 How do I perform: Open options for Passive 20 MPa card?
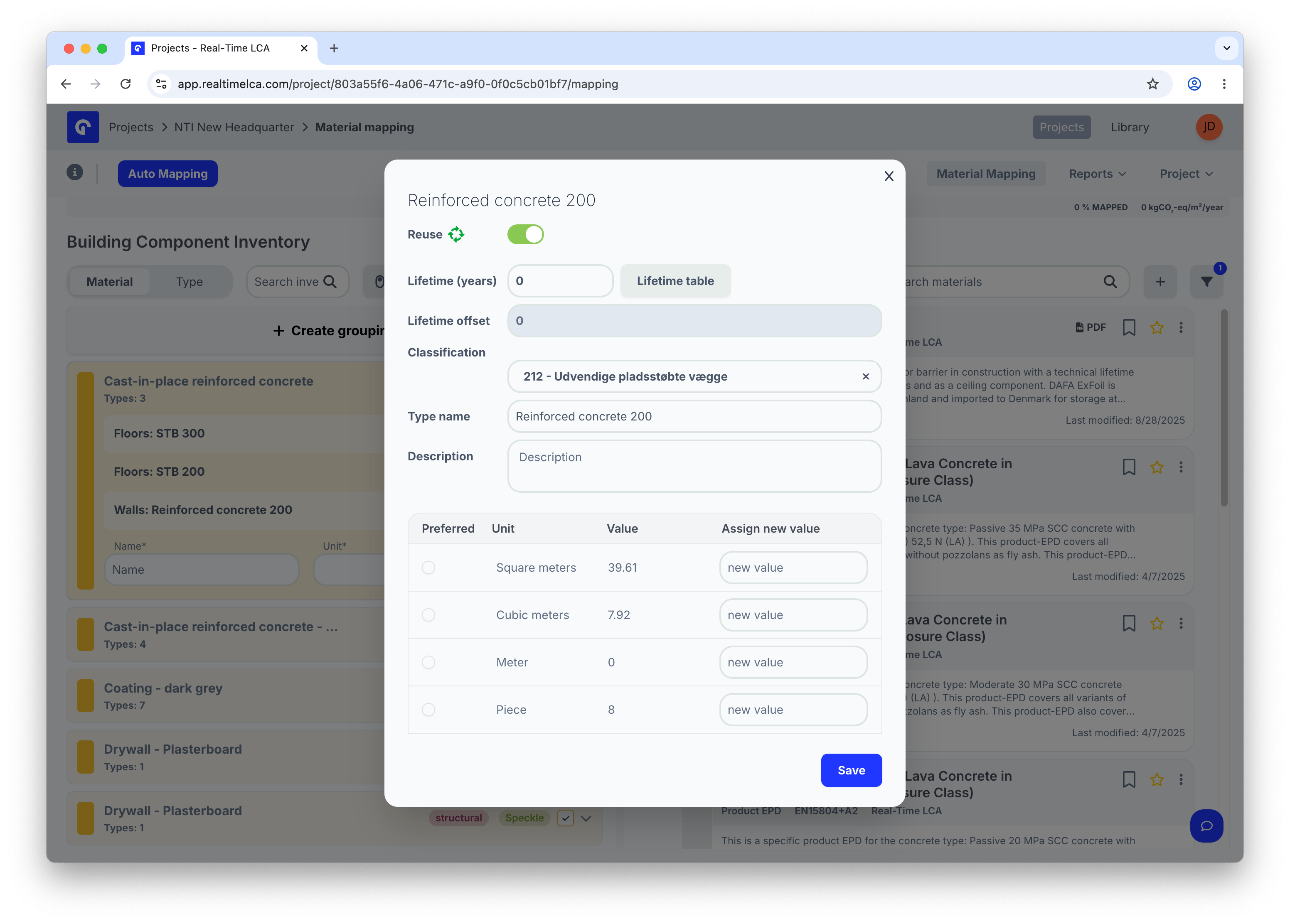(1181, 779)
